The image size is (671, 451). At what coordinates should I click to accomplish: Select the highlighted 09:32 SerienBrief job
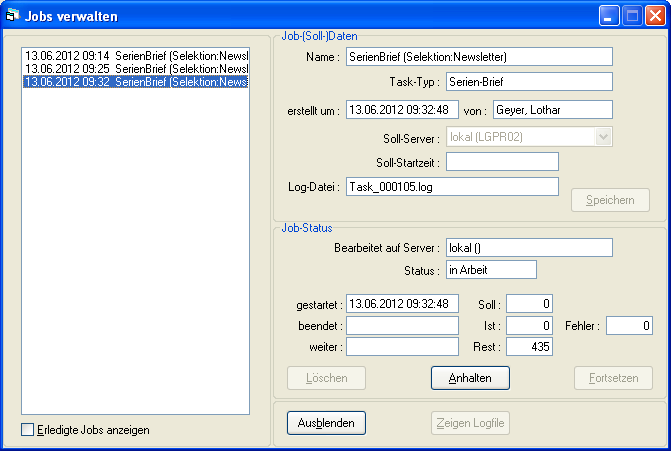[135, 81]
